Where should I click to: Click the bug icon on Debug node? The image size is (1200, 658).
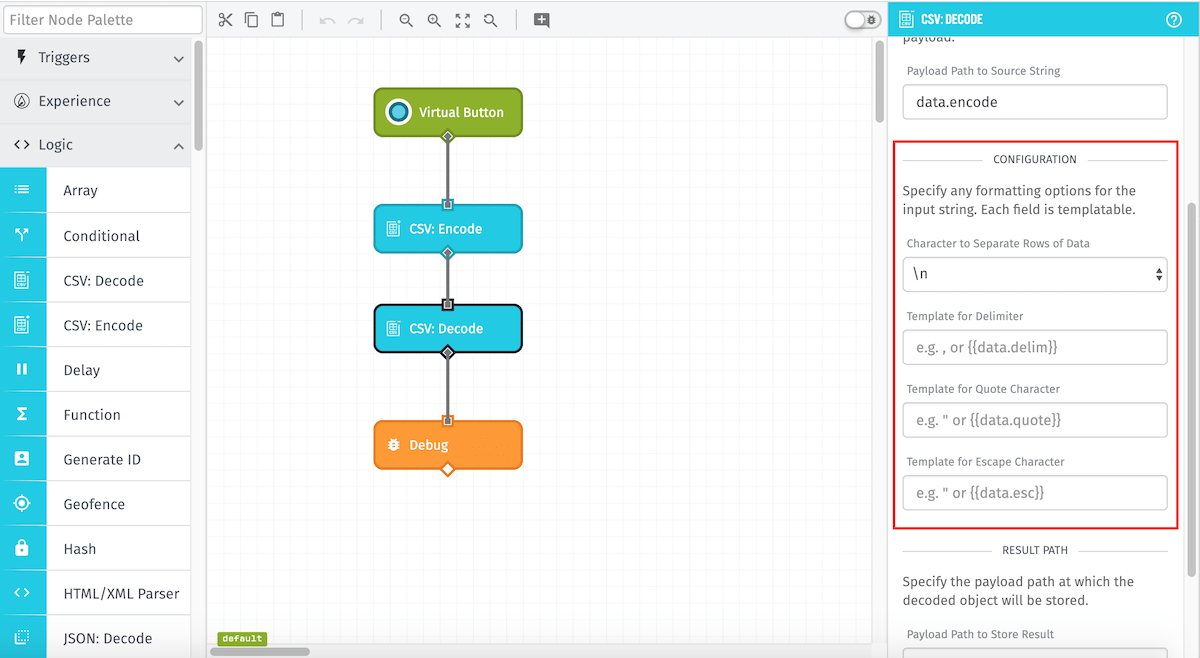click(x=394, y=445)
